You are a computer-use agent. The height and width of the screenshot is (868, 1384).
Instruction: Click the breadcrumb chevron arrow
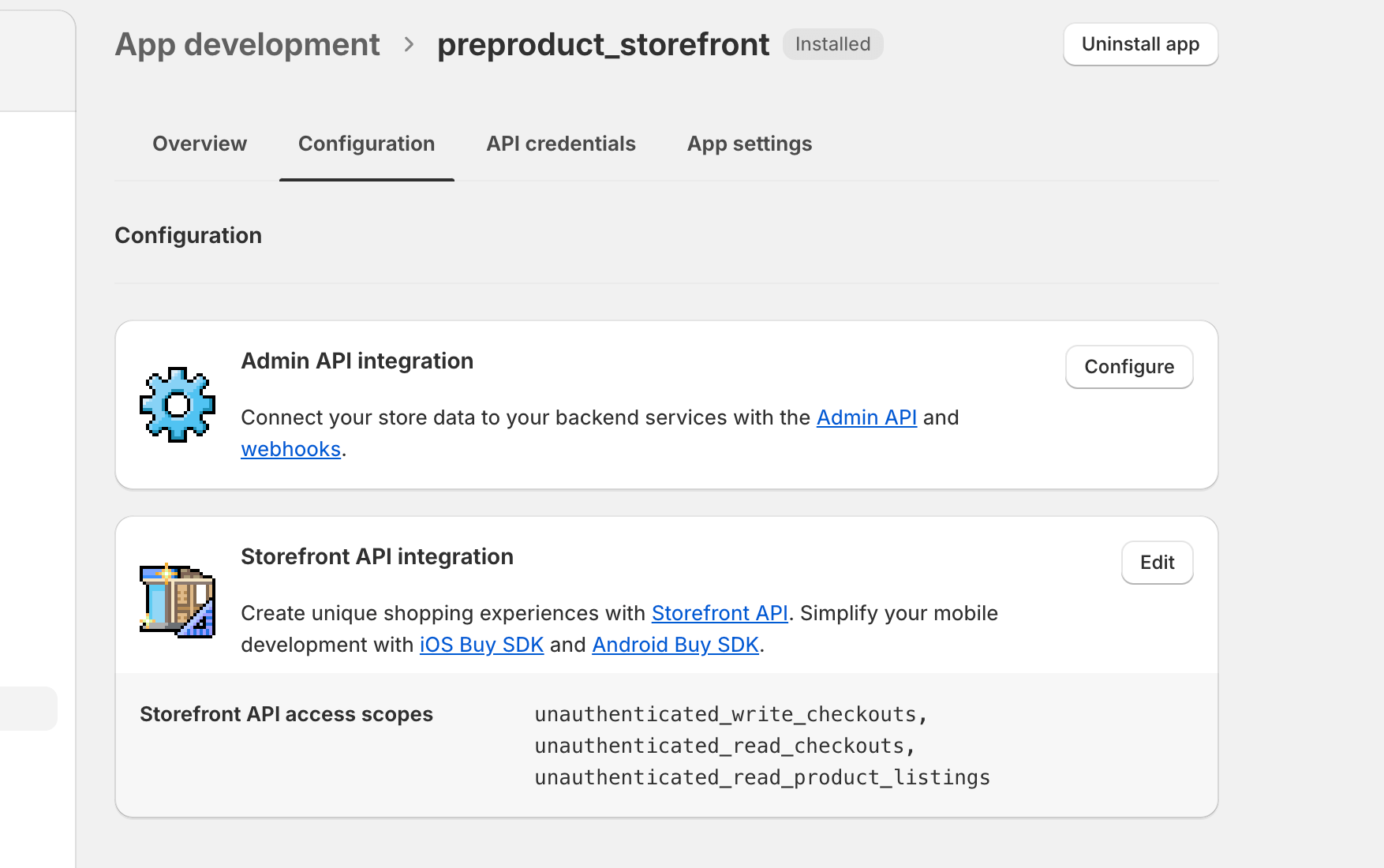pos(409,45)
